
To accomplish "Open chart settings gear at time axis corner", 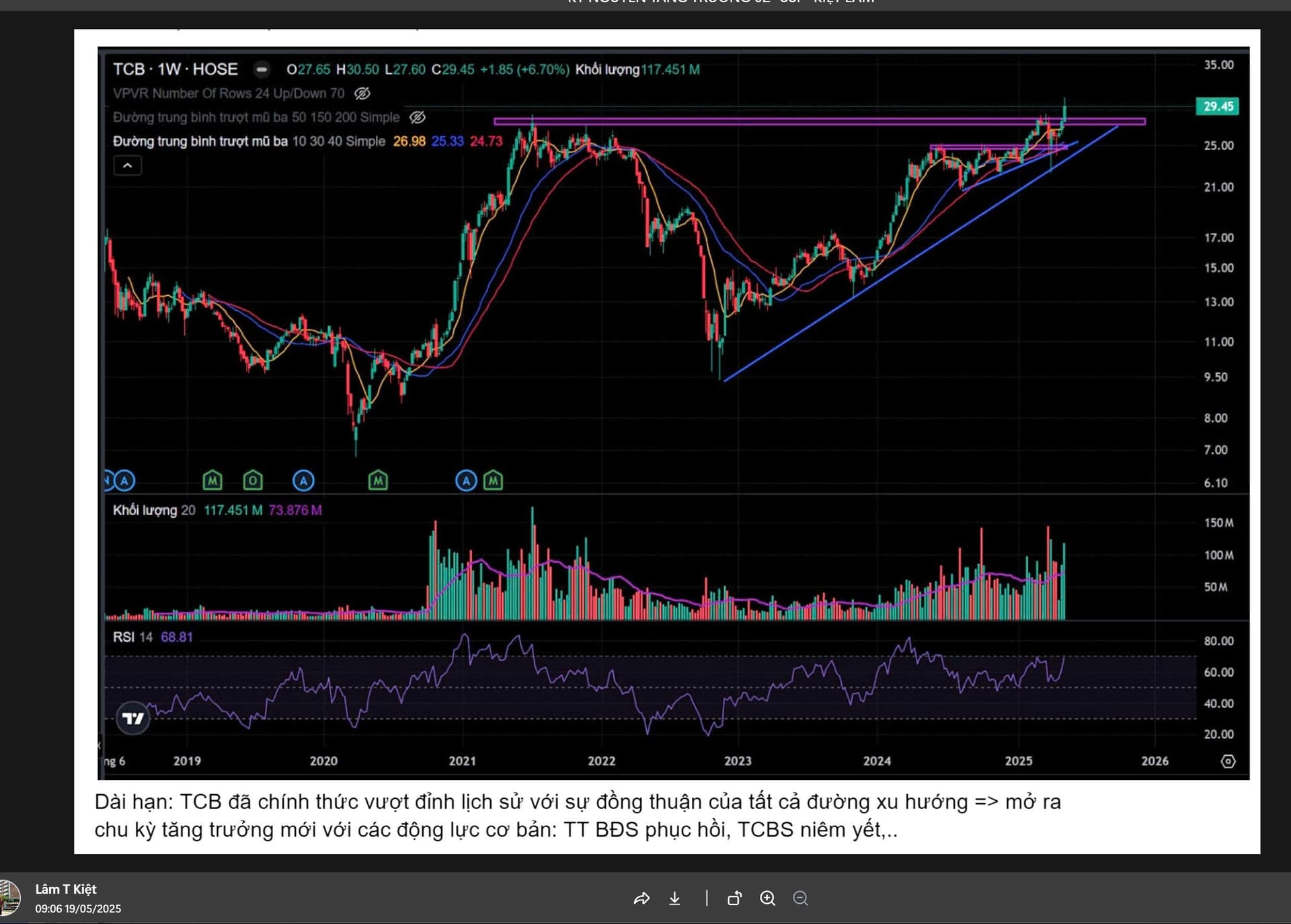I will click(x=1228, y=761).
